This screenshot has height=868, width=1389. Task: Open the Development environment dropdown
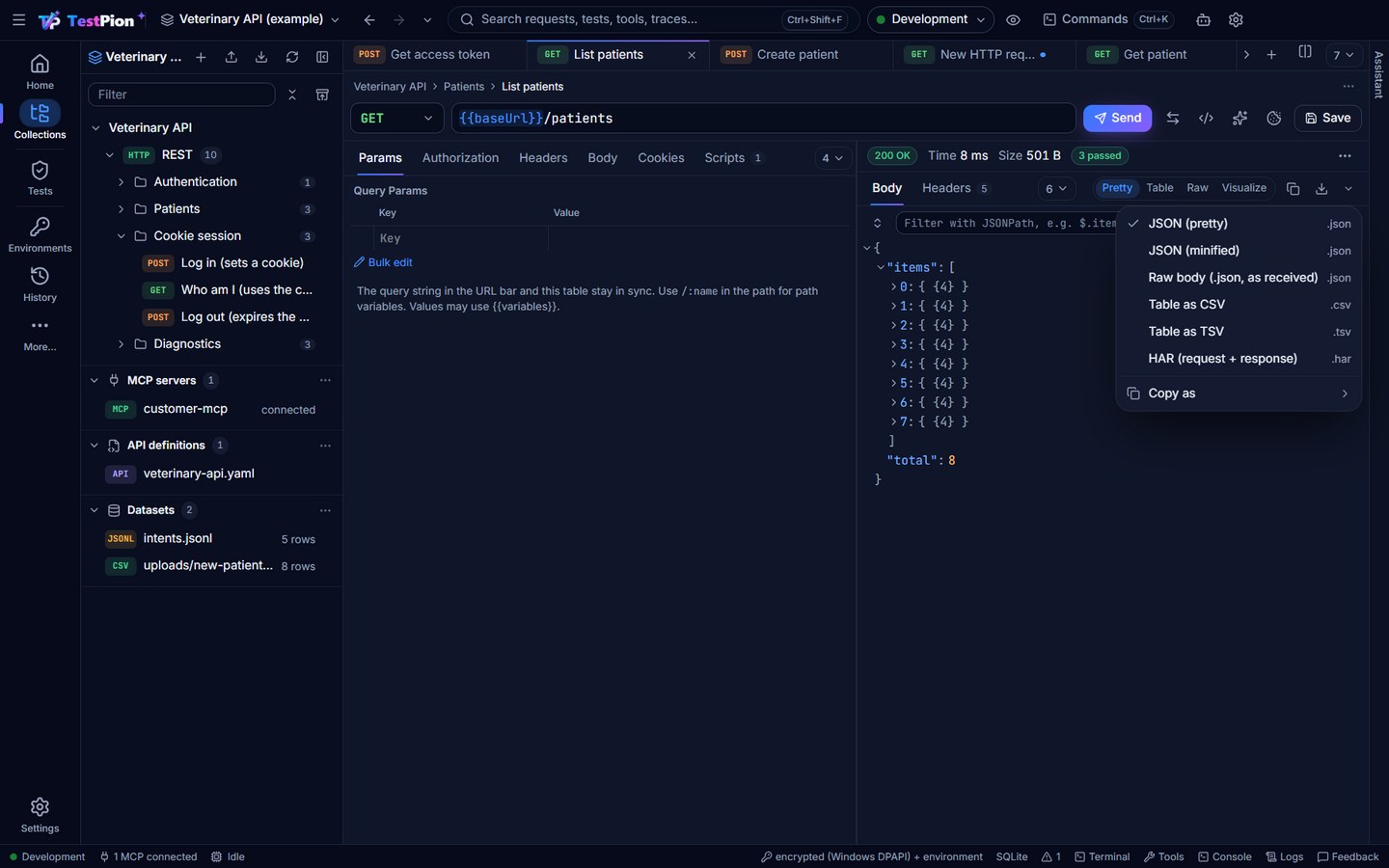coord(930,19)
